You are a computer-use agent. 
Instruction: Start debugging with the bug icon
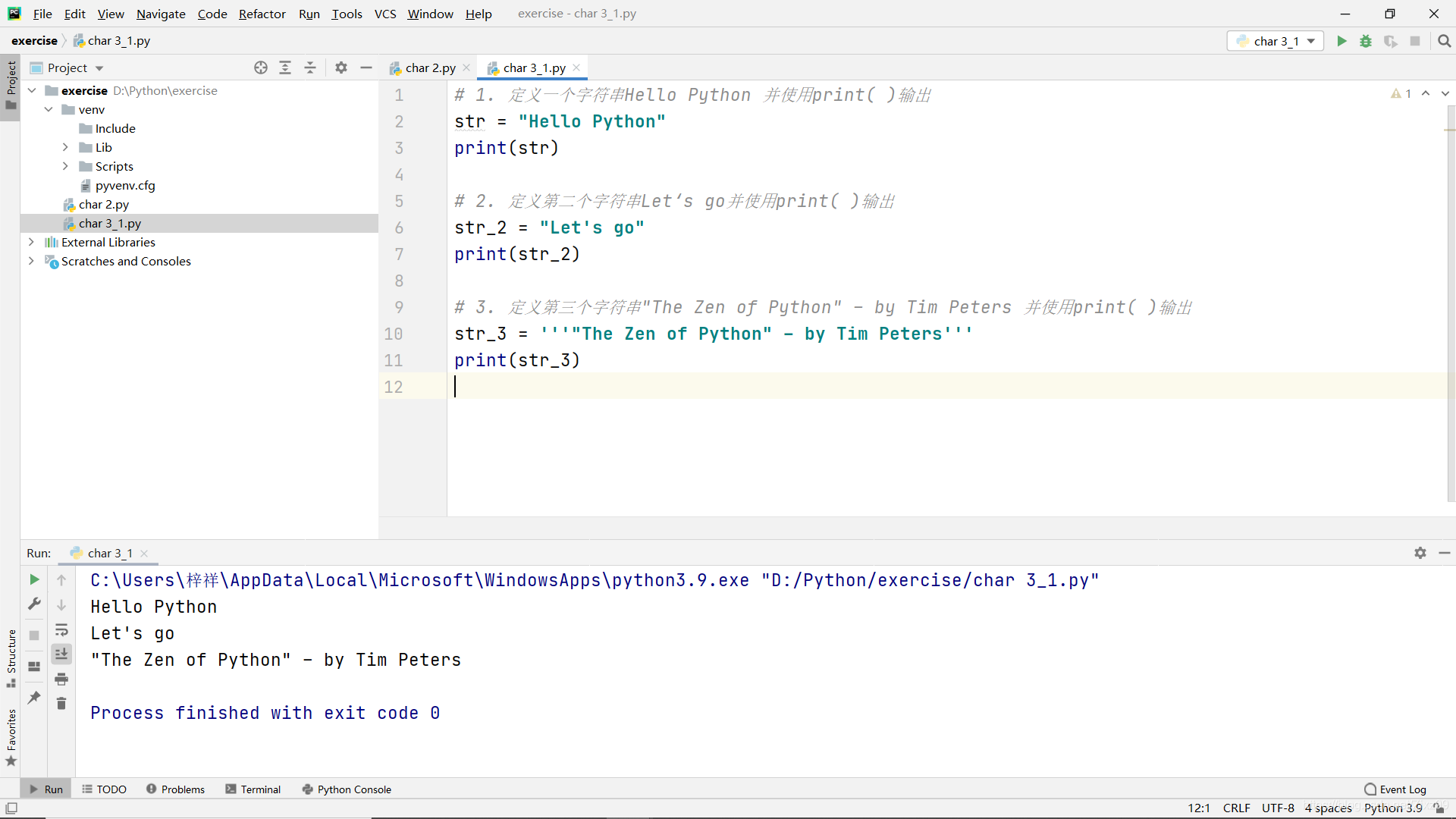pos(1366,41)
